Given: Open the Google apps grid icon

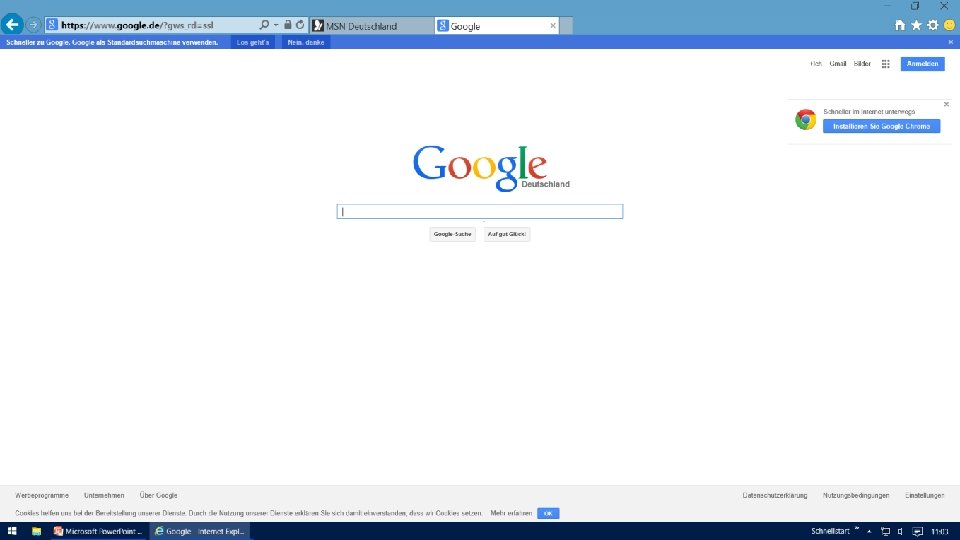Looking at the screenshot, I should pos(885,64).
